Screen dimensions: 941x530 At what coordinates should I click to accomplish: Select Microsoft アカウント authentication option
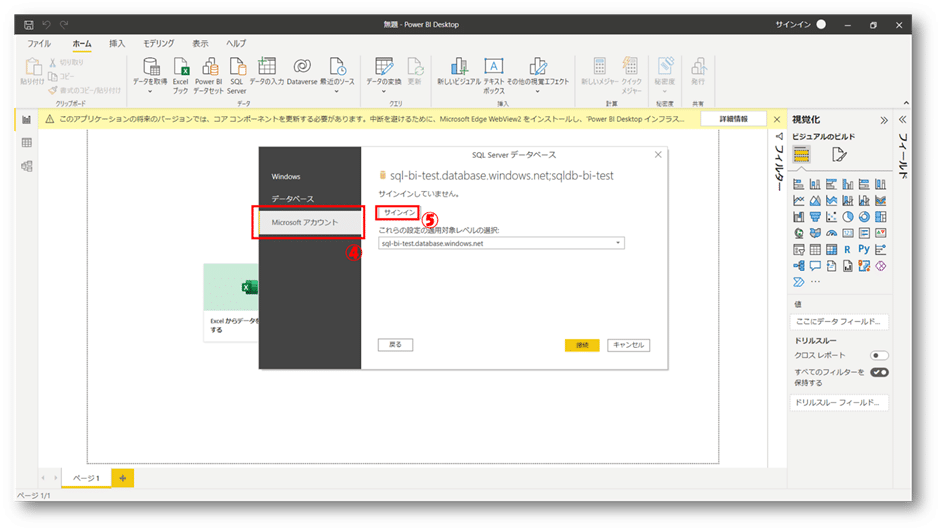(x=310, y=222)
